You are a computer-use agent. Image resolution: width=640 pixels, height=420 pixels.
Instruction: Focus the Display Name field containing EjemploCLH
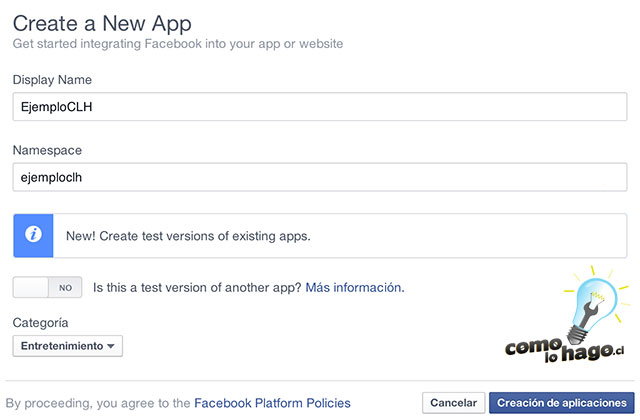point(320,107)
